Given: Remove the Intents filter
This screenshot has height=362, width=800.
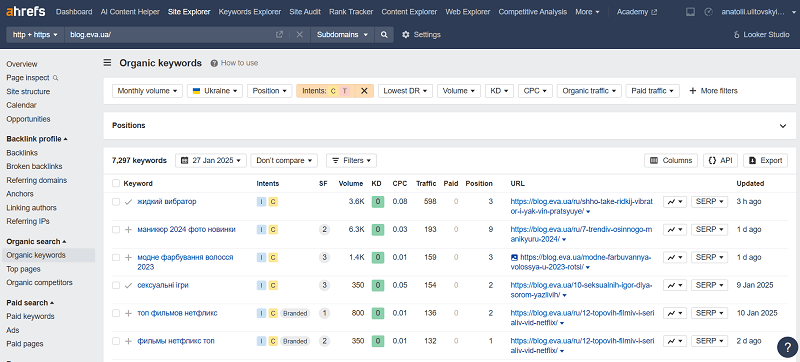Looking at the screenshot, I should tap(364, 91).
